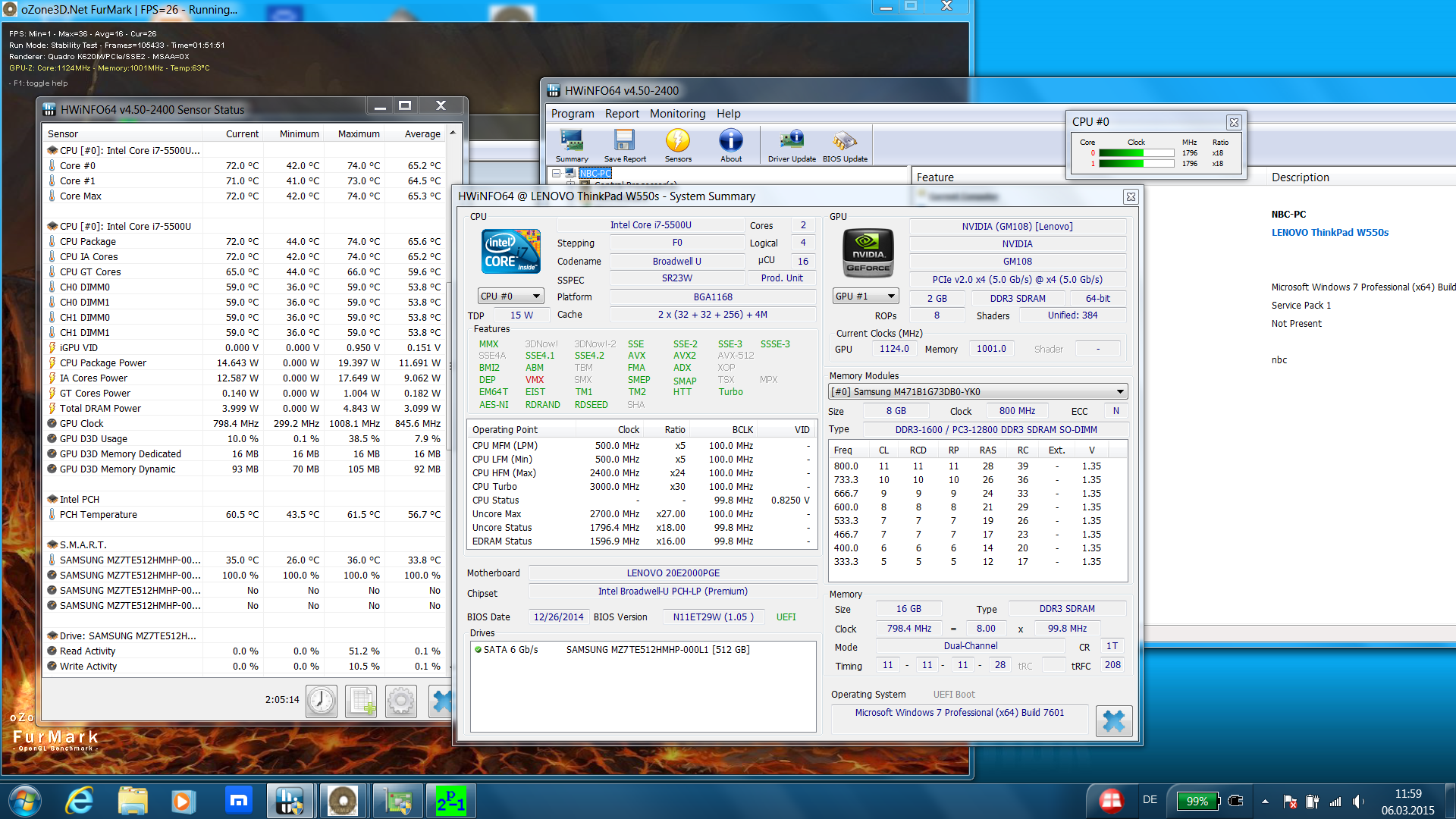This screenshot has width=1456, height=819.
Task: Open the Help menu
Action: [x=728, y=114]
